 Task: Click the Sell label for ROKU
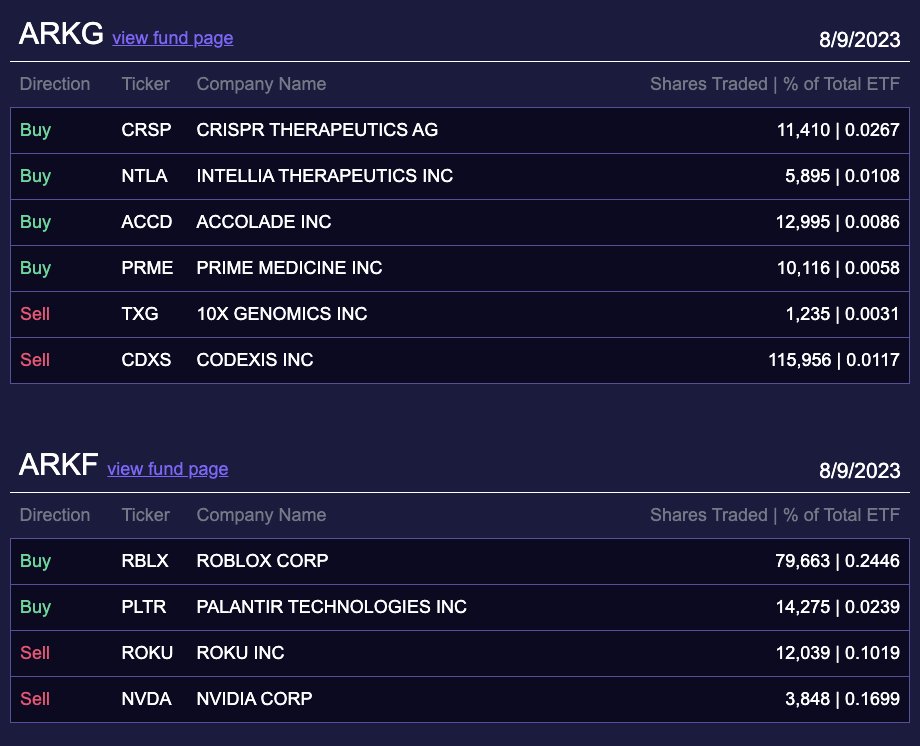[x=34, y=653]
